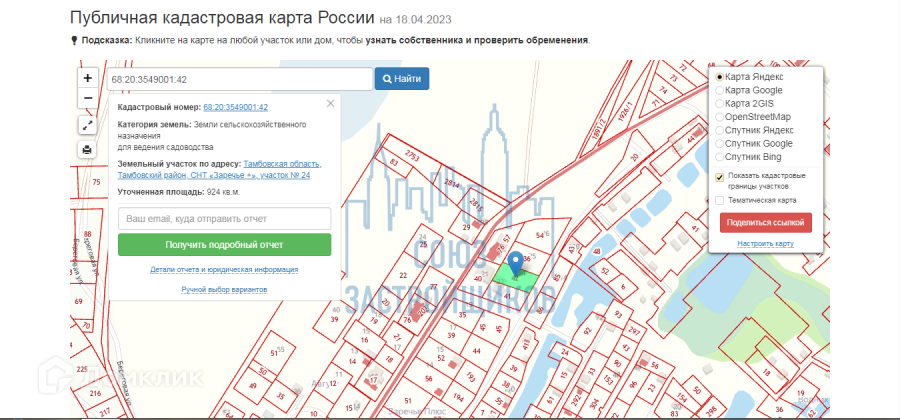Screen dimensions: 900x420
Task: Click parcel labeled 75 at left edge
Action: coord(96,182)
